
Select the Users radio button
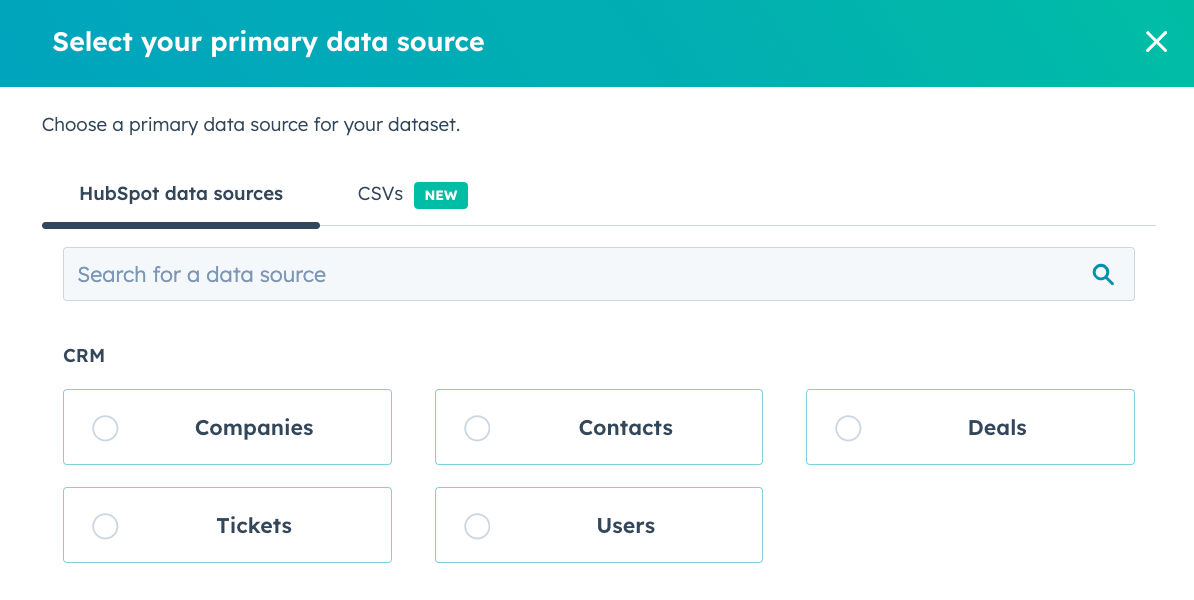pos(477,526)
